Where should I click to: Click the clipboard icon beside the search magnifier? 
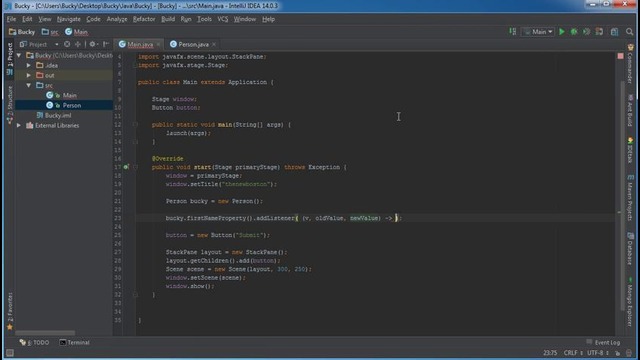click(x=614, y=32)
